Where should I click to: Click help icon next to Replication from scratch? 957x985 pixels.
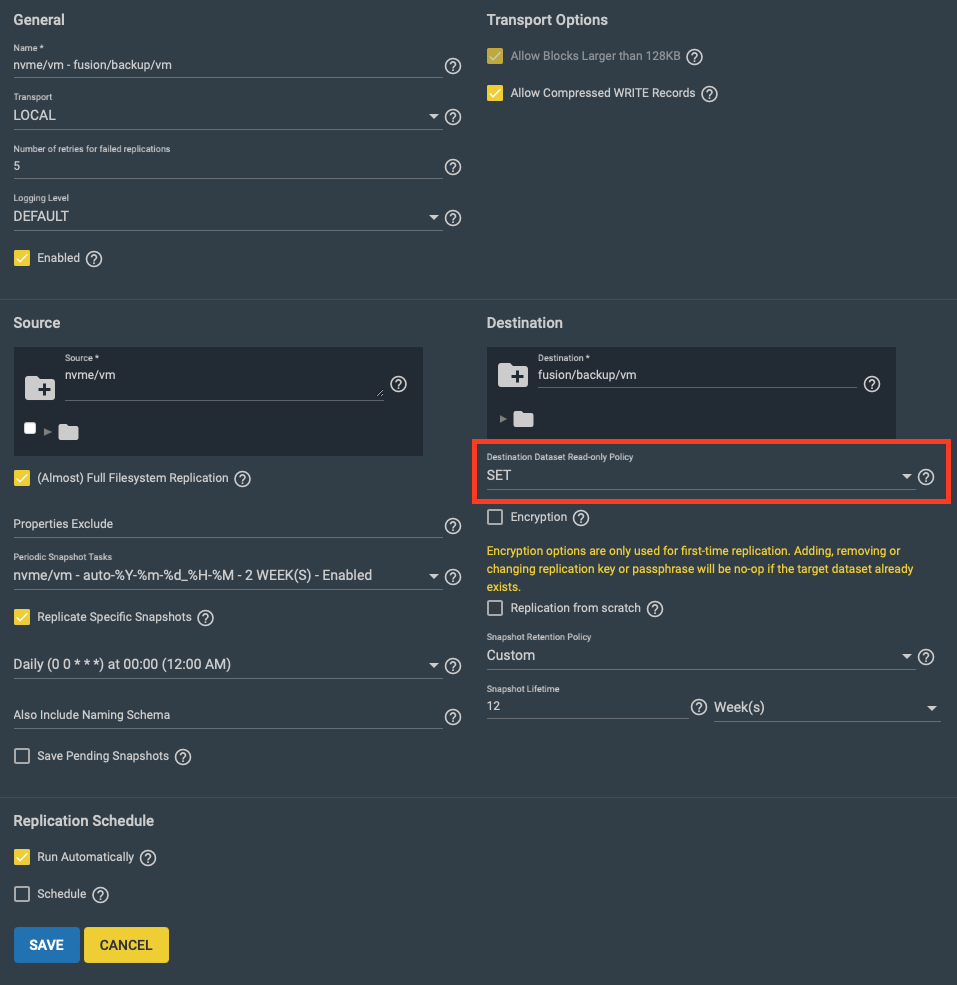tap(655, 609)
